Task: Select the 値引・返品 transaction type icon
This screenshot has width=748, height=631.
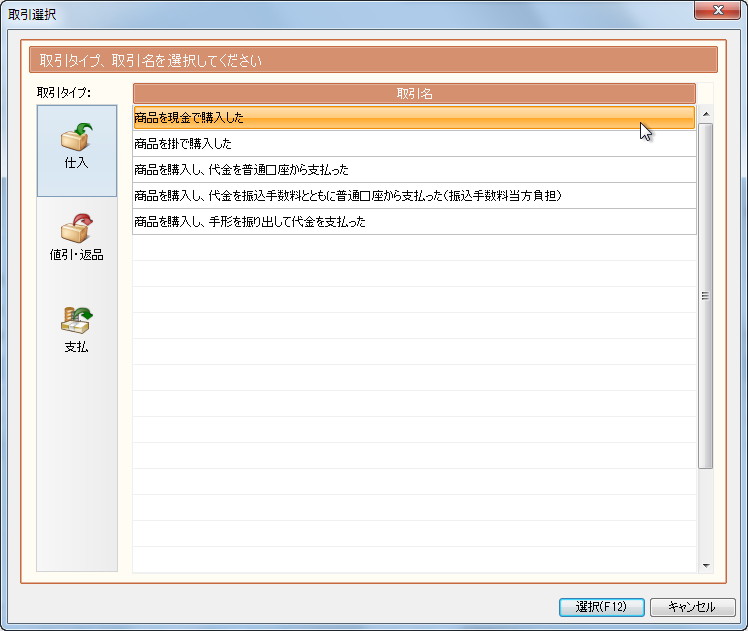Action: coord(77,238)
